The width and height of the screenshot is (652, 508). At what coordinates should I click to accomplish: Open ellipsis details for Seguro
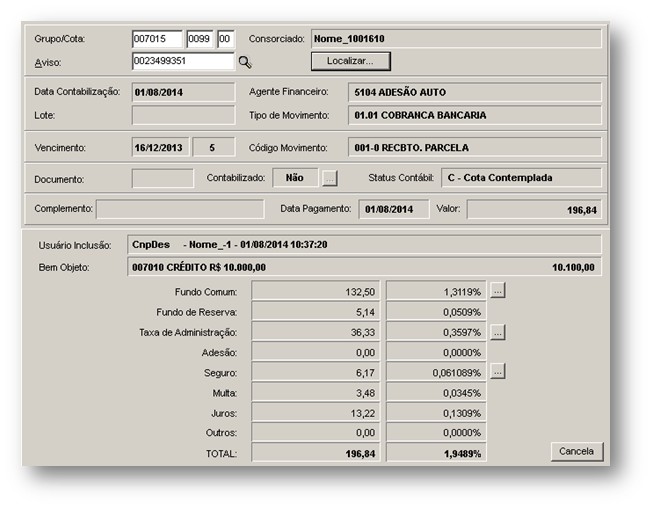click(x=498, y=372)
